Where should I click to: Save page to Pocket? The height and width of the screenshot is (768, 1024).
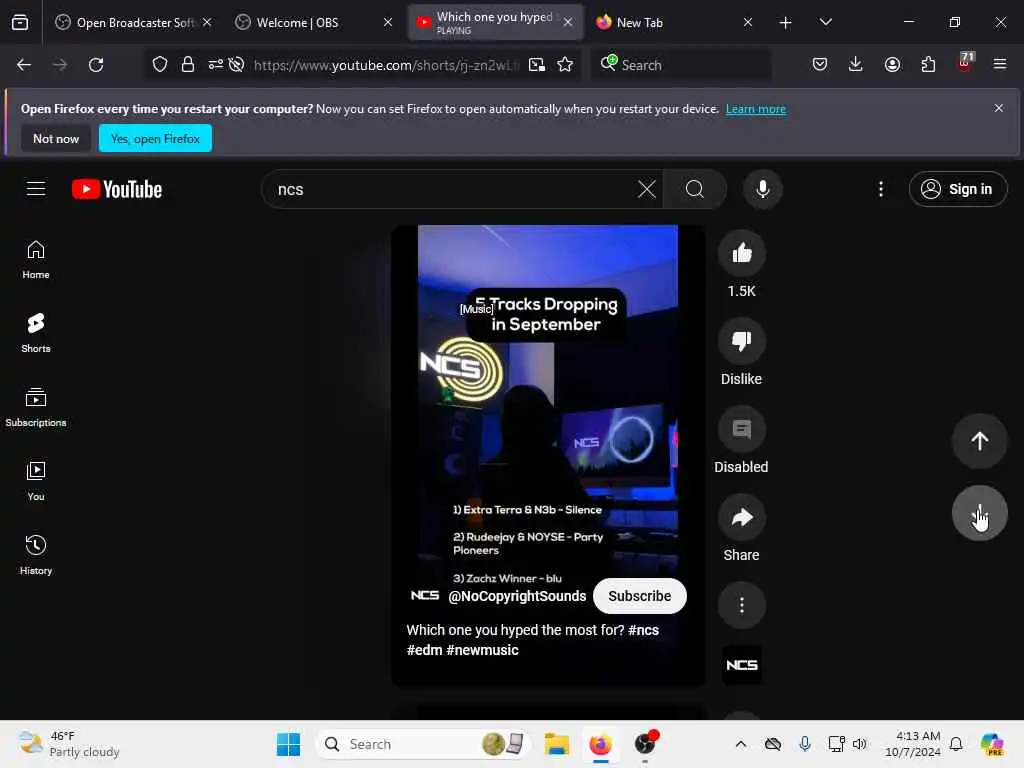click(820, 64)
